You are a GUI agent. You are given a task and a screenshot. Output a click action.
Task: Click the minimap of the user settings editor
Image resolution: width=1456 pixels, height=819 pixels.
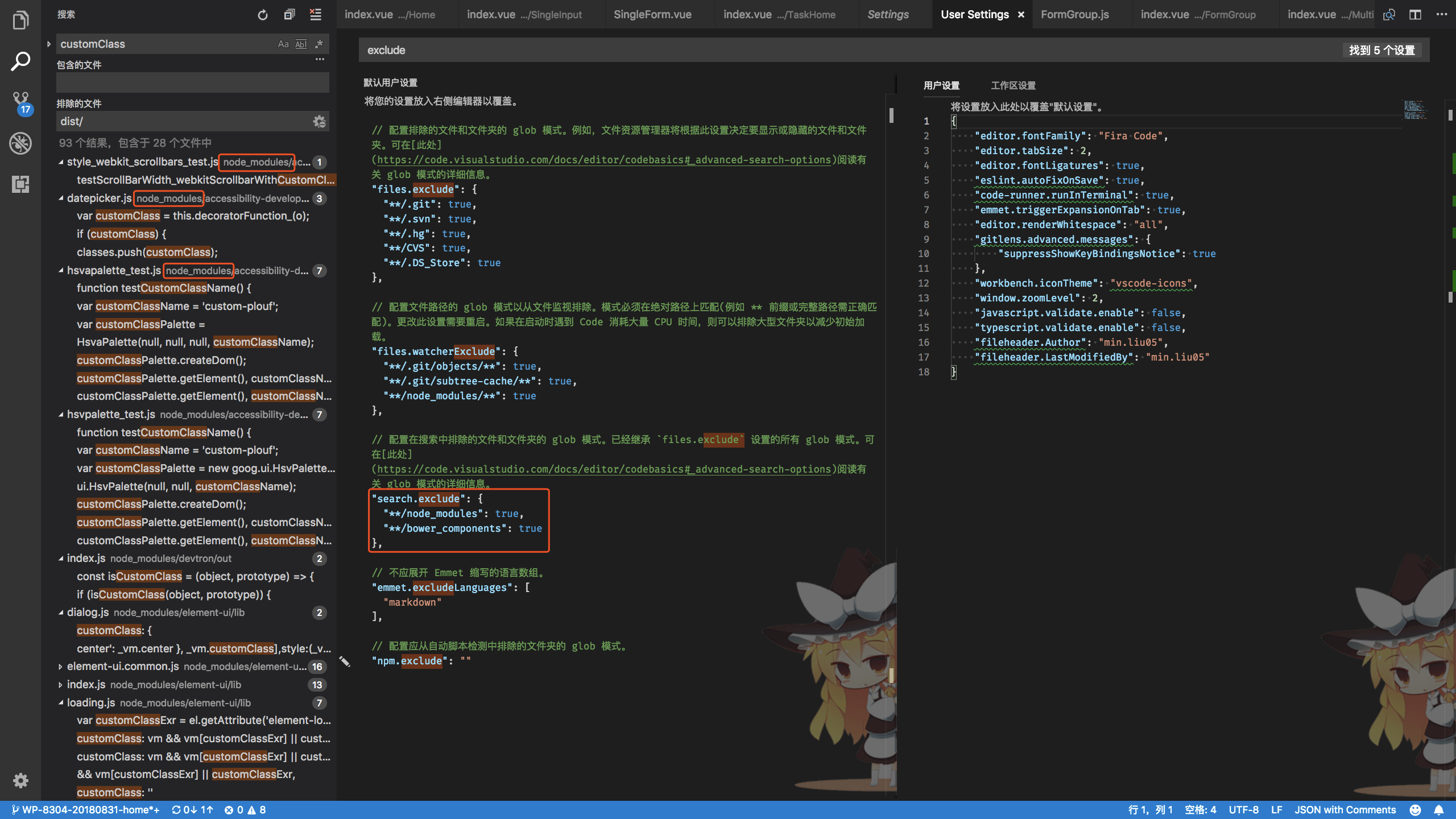[1414, 110]
